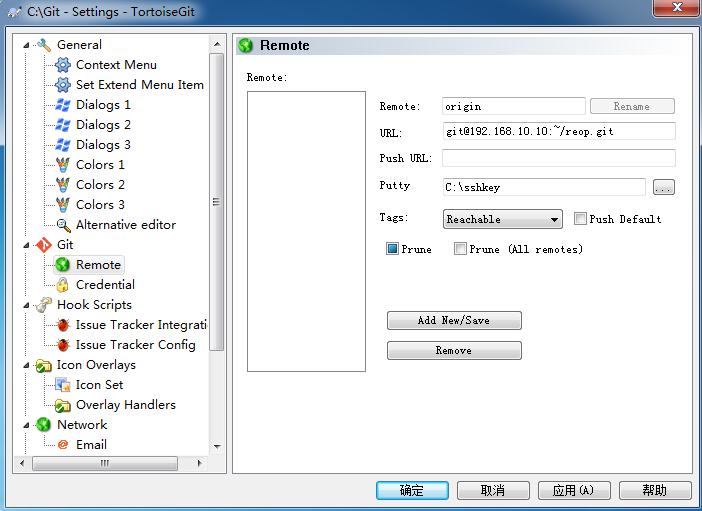Click the Overlay Handlers folder icon
The width and height of the screenshot is (702, 511).
tap(63, 405)
